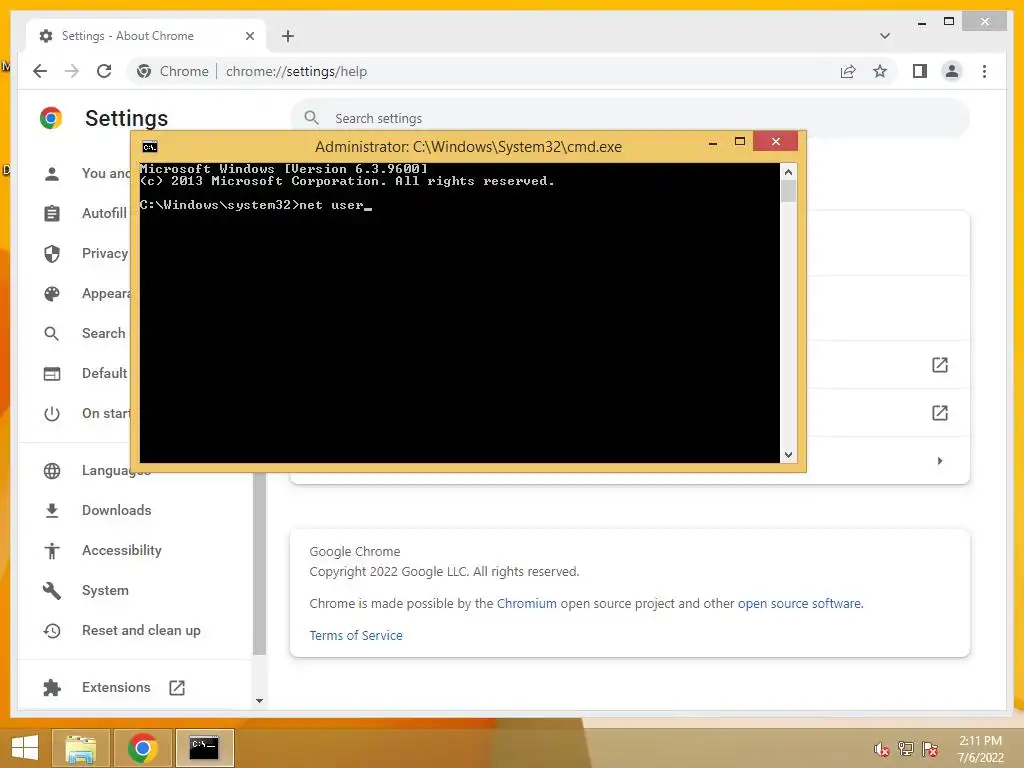The height and width of the screenshot is (768, 1024).
Task: Open a new Chrome tab
Action: point(288,36)
